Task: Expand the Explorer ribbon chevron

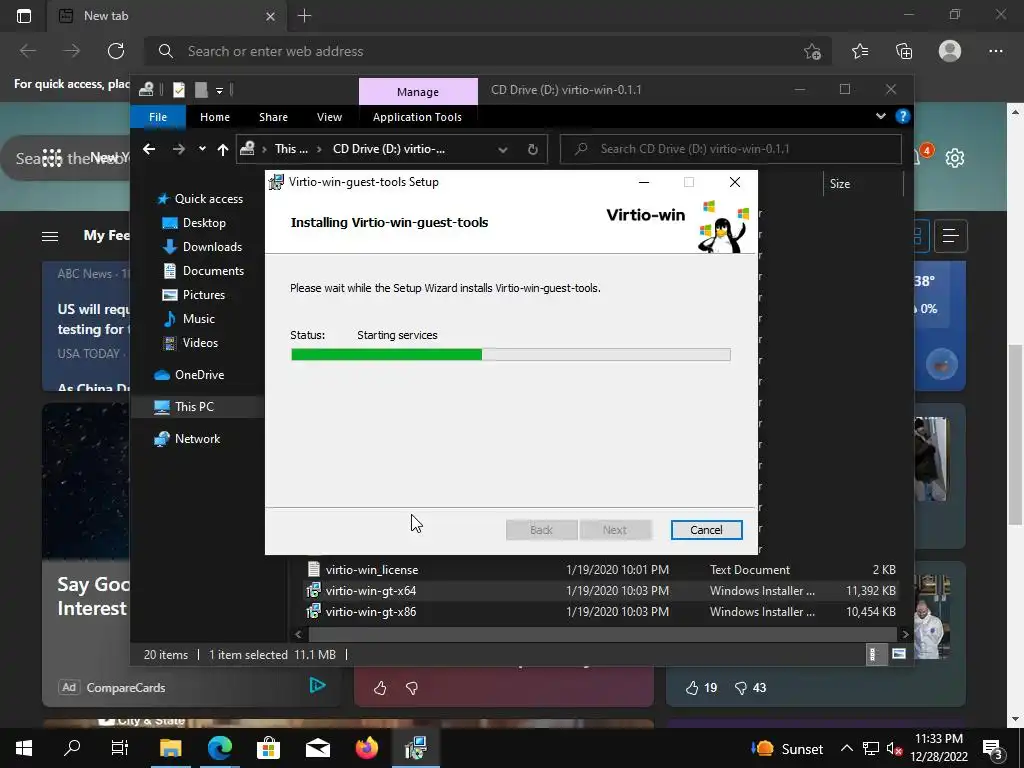Action: pos(880,116)
